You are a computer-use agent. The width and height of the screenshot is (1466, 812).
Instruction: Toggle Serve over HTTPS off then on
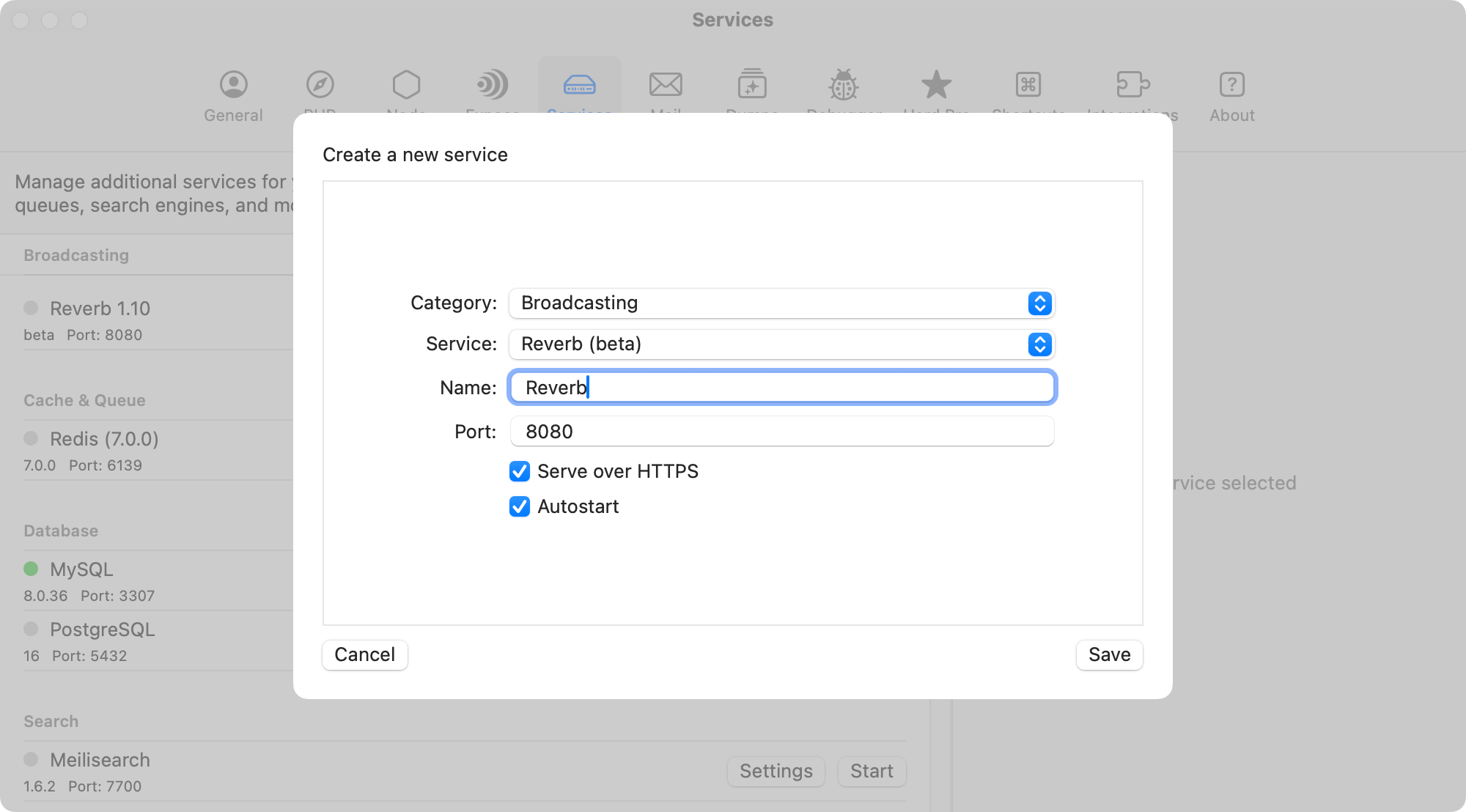point(519,471)
